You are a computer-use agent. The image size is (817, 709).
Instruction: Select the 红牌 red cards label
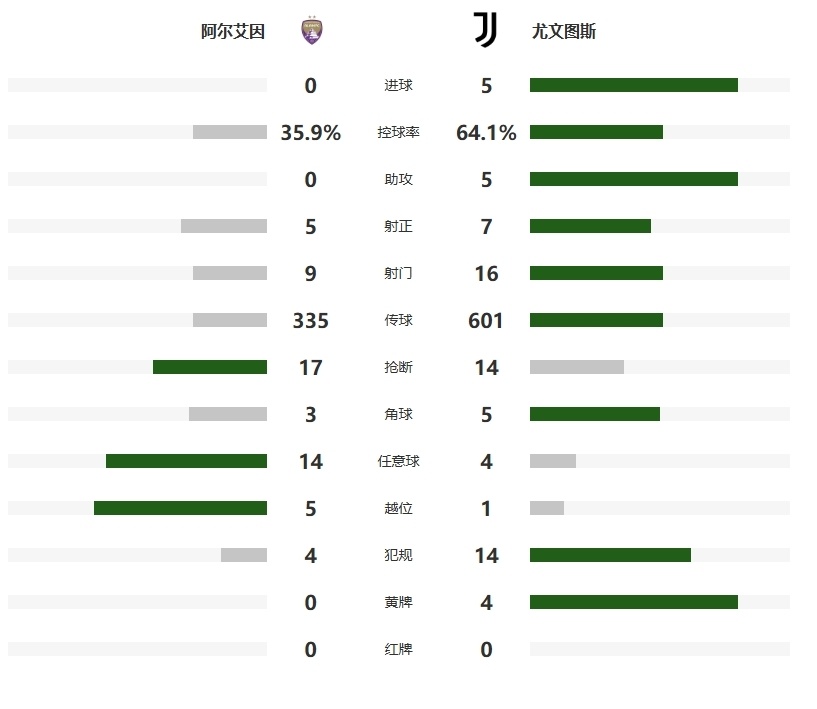[x=399, y=649]
